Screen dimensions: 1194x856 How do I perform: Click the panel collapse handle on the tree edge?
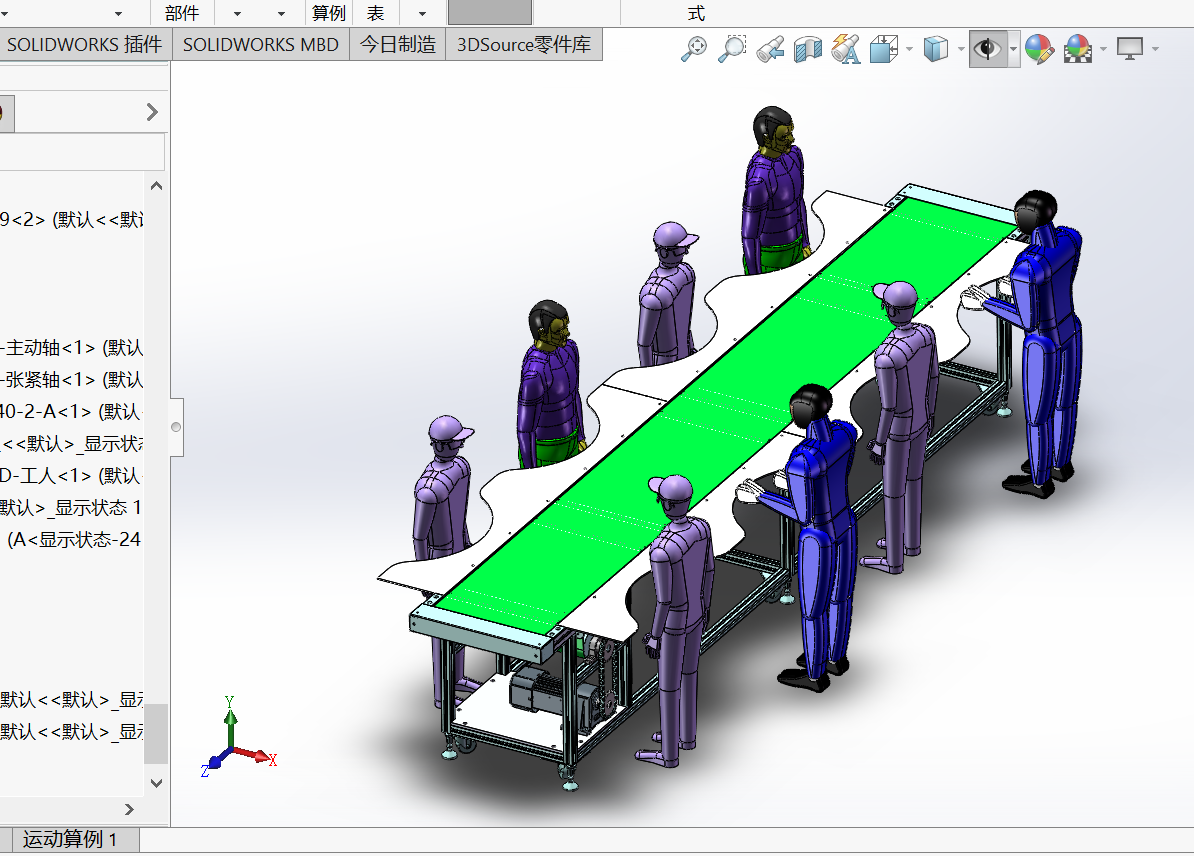[176, 427]
